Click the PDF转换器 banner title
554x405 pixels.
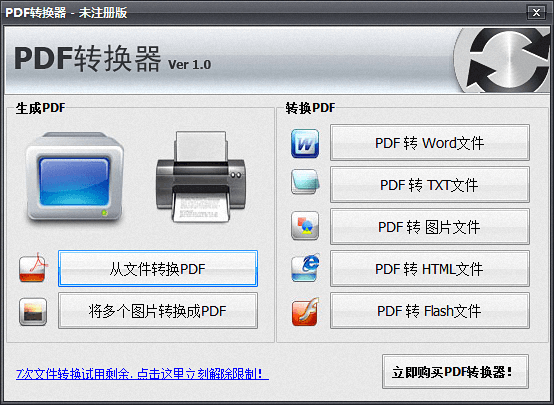click(87, 59)
